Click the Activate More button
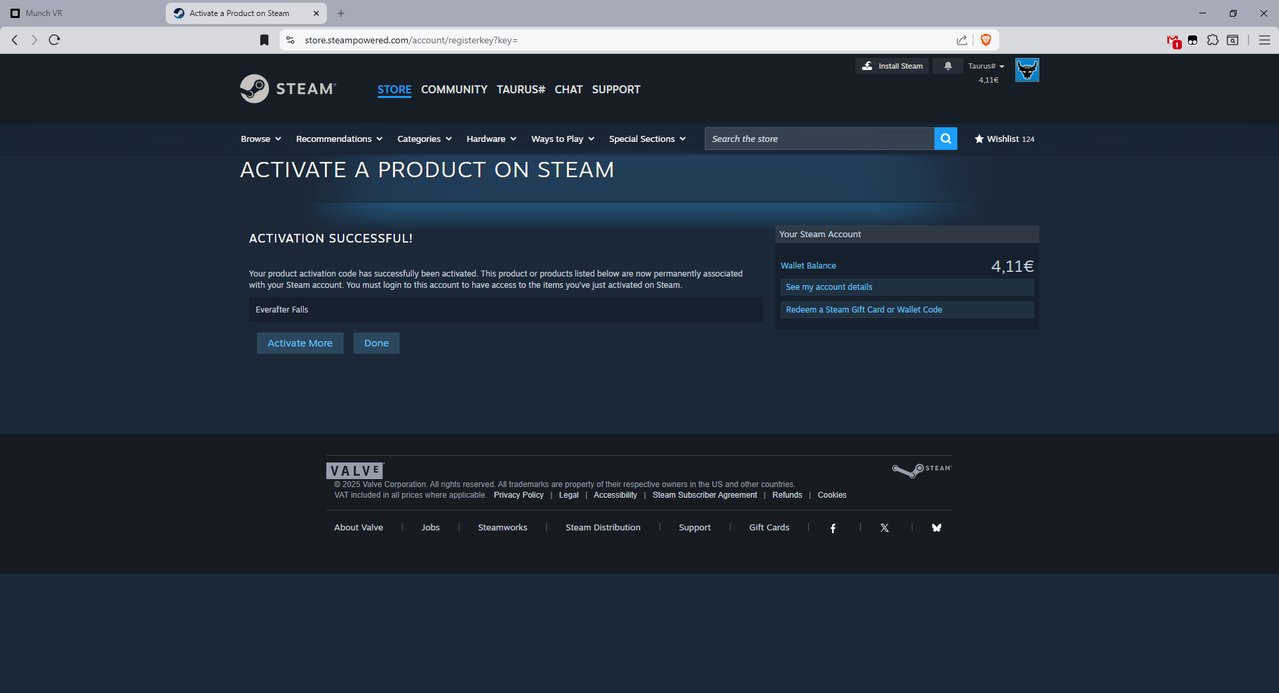The image size is (1279, 693). [300, 343]
